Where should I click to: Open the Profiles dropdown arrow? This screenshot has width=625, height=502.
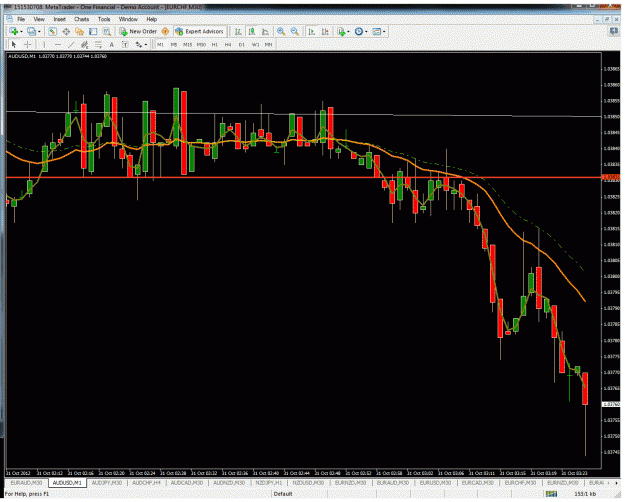[x=39, y=31]
